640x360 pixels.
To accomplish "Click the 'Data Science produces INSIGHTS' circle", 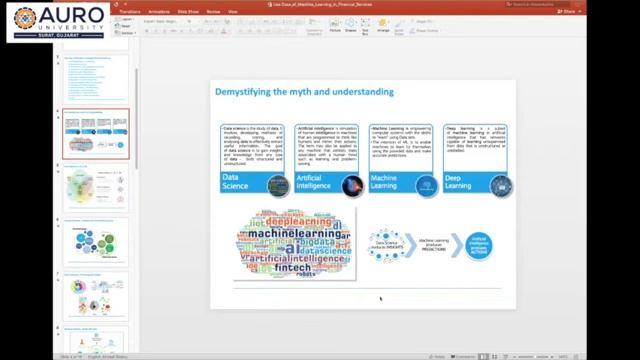I will pyautogui.click(x=387, y=246).
